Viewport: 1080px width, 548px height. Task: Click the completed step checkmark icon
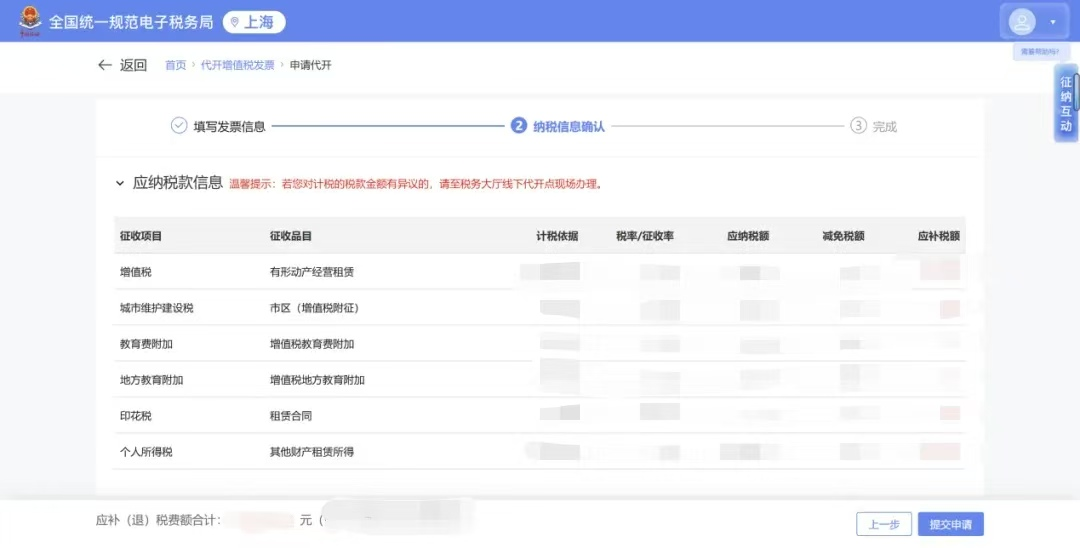click(x=179, y=125)
